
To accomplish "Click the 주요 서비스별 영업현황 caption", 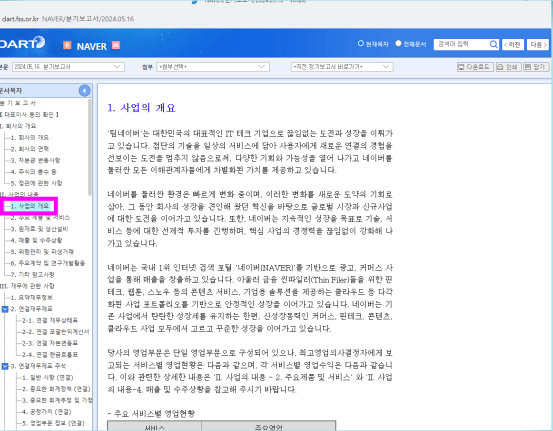I will coord(151,414).
